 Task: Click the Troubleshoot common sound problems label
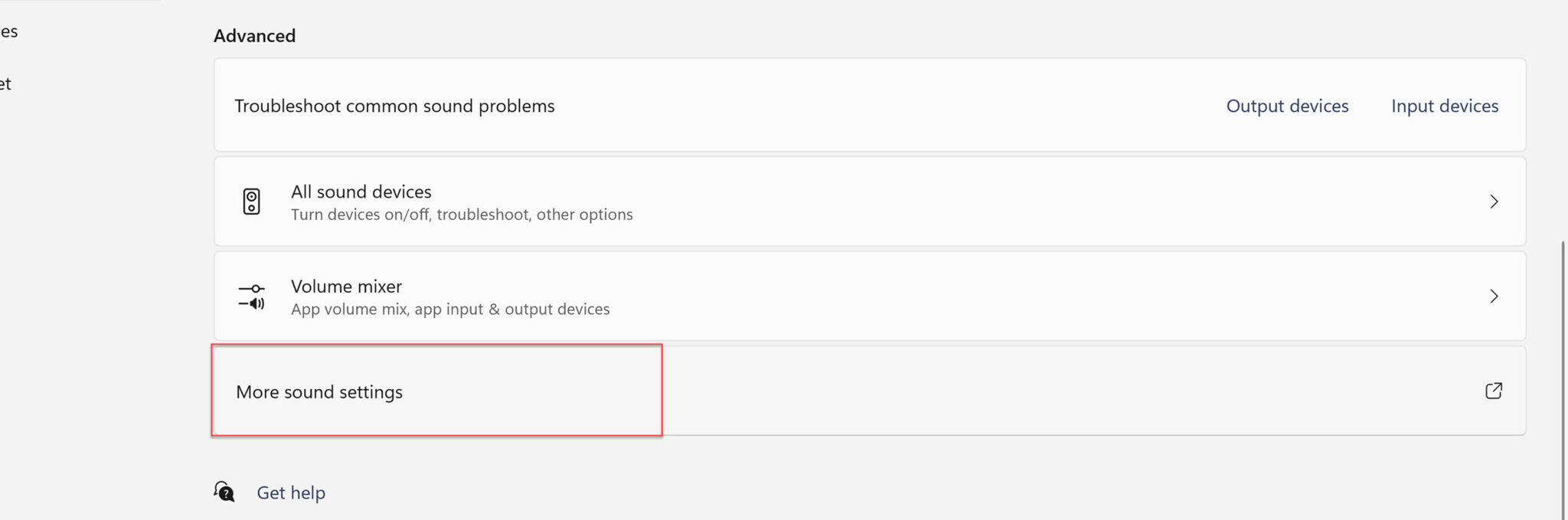click(394, 106)
